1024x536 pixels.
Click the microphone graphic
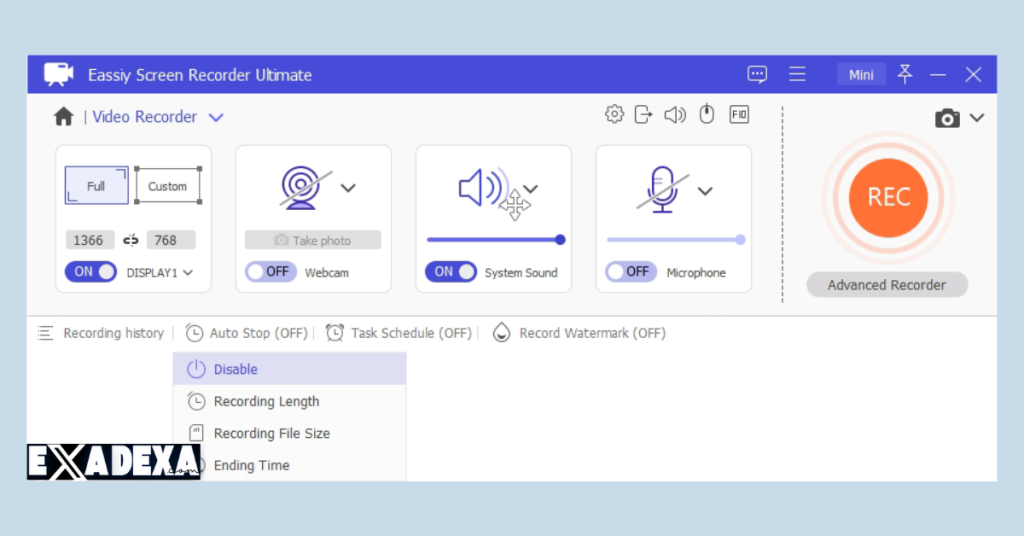tap(662, 189)
